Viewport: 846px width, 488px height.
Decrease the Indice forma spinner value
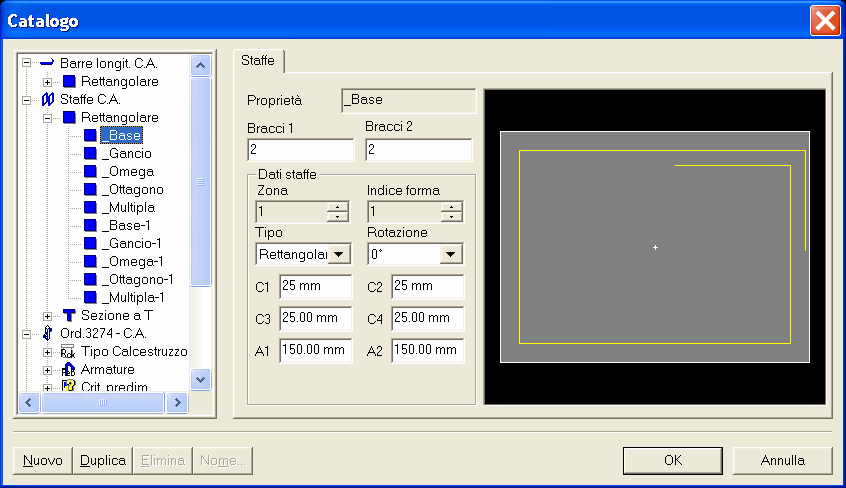point(451,216)
